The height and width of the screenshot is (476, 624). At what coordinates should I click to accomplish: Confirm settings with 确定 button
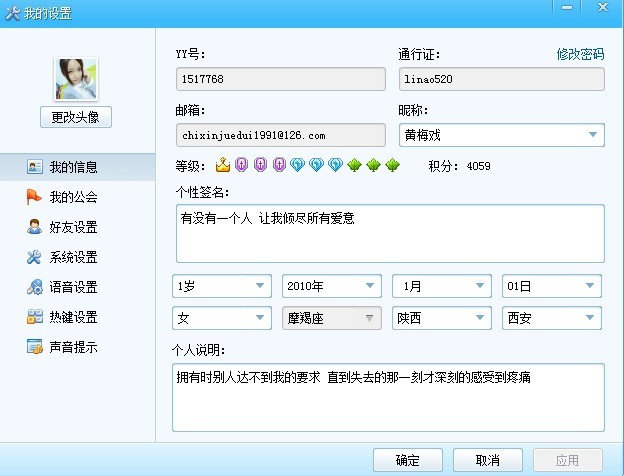pos(408,460)
